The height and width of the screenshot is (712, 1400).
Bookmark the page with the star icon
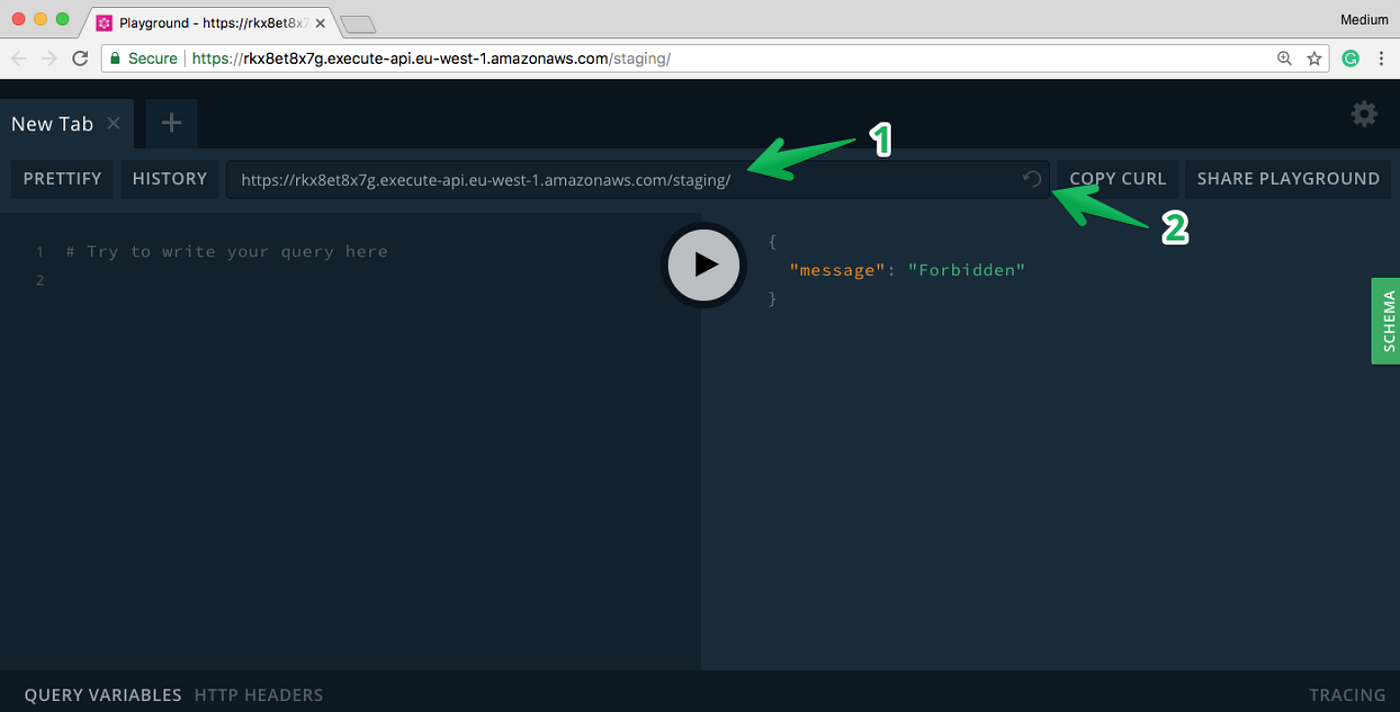click(1315, 58)
